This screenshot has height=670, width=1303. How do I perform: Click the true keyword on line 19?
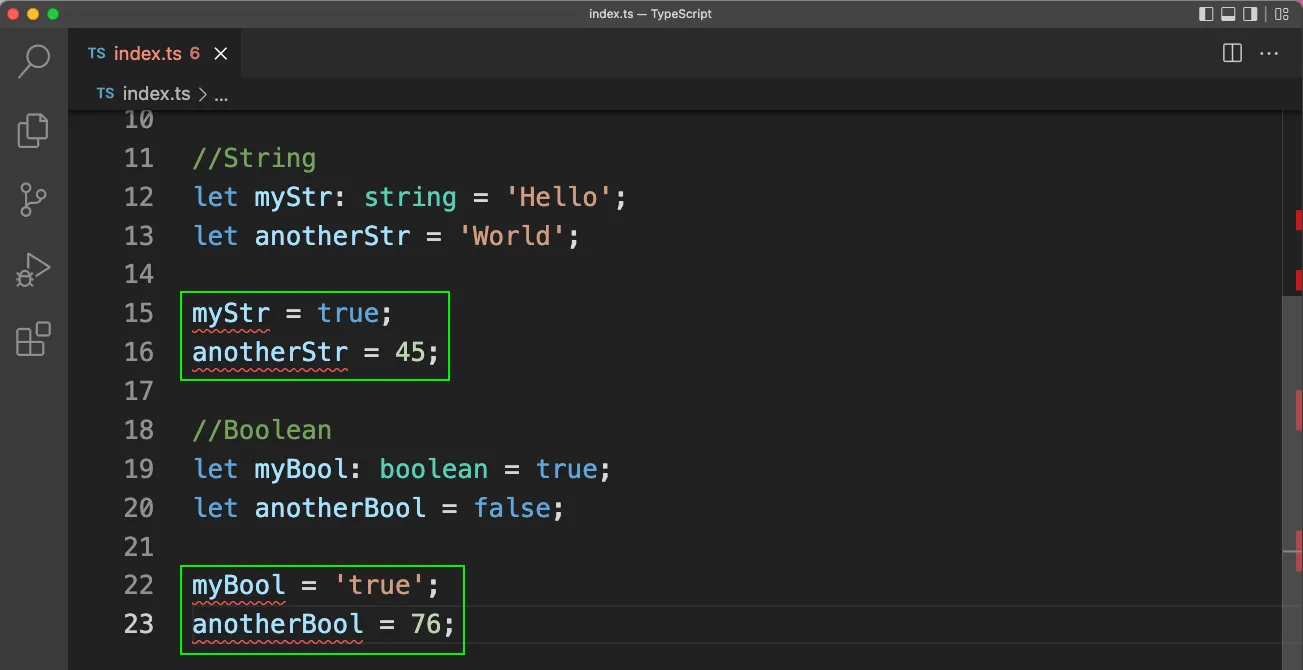566,469
